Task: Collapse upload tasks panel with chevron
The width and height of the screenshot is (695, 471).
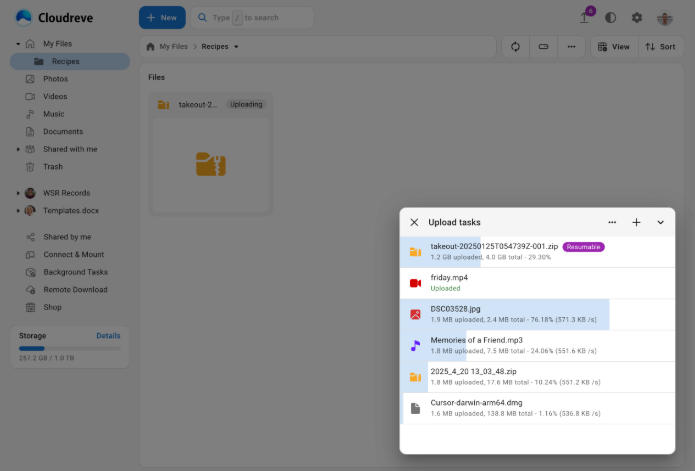Action: 660,222
